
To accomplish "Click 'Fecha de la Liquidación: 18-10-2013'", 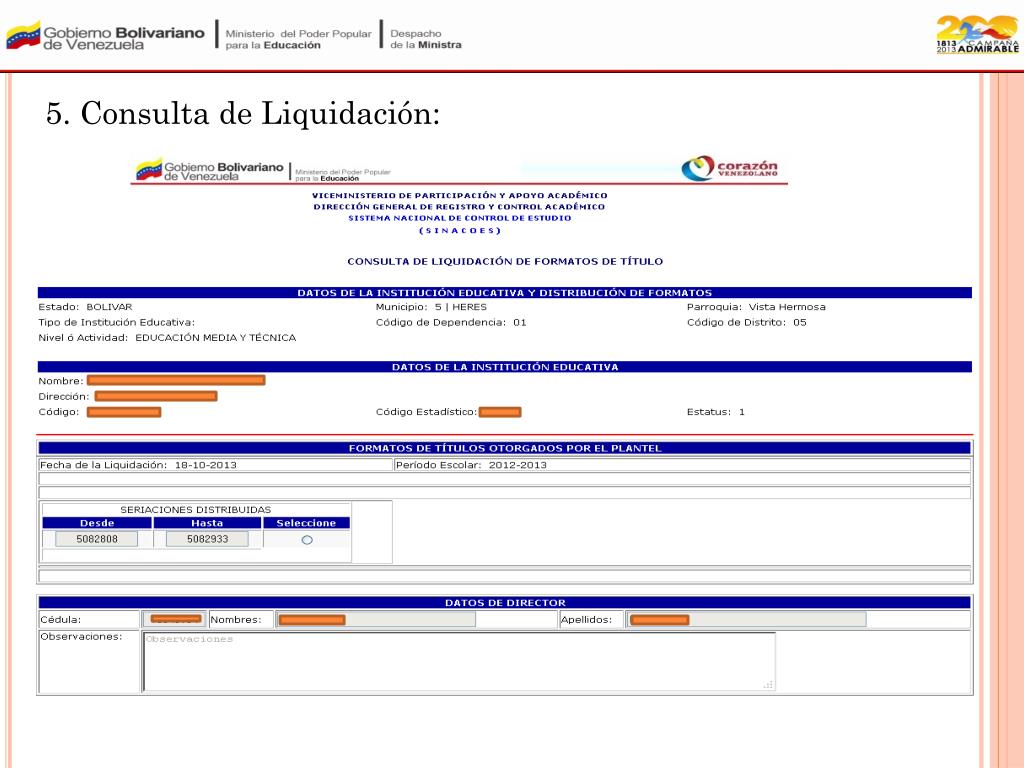I will pyautogui.click(x=138, y=465).
